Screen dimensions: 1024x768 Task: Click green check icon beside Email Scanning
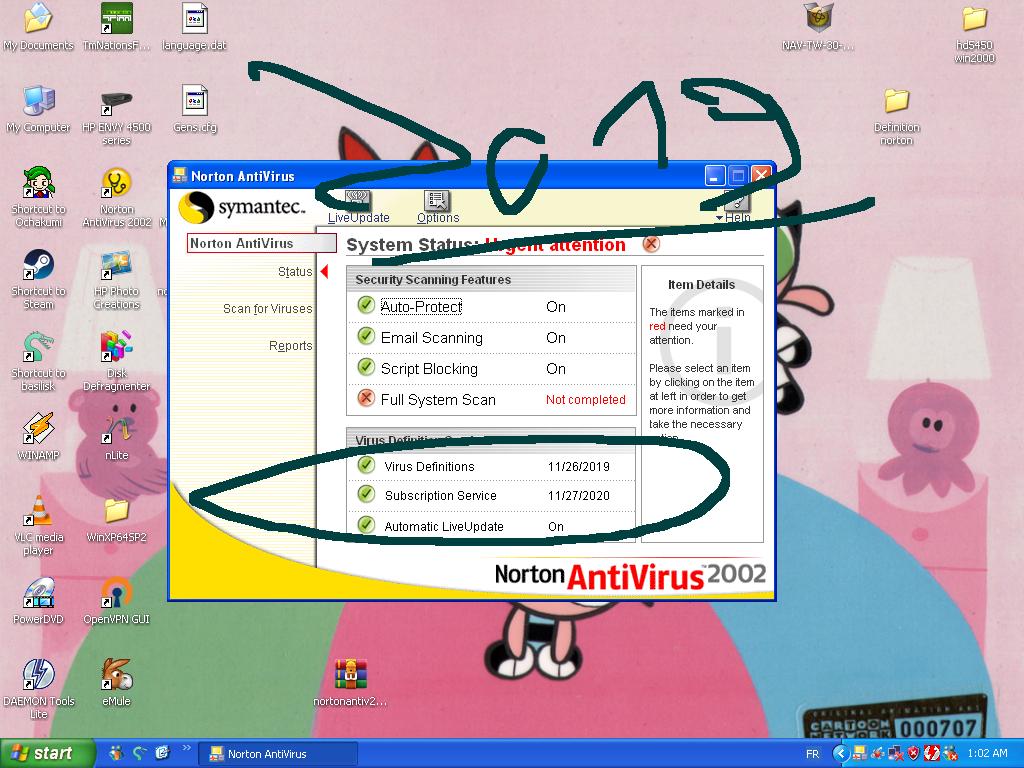coord(366,336)
